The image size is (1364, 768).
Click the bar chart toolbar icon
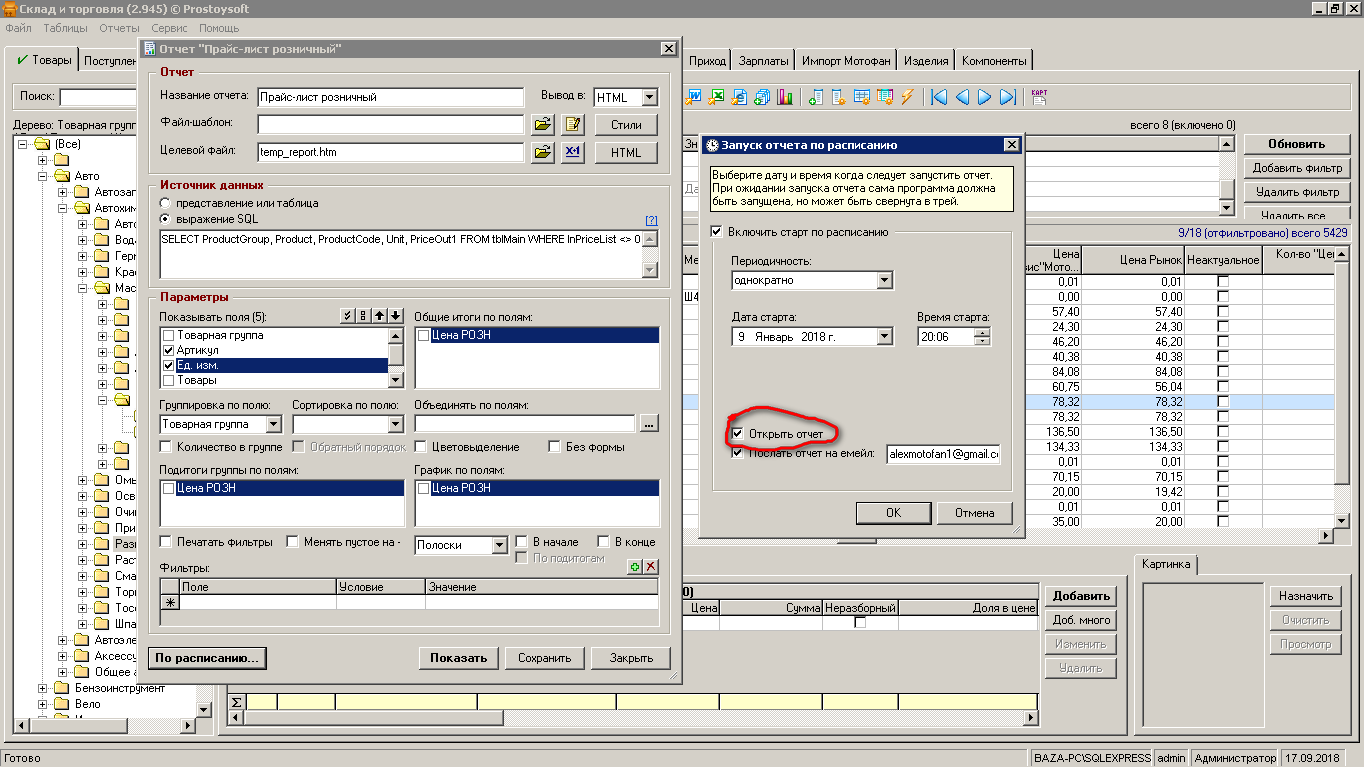click(785, 97)
